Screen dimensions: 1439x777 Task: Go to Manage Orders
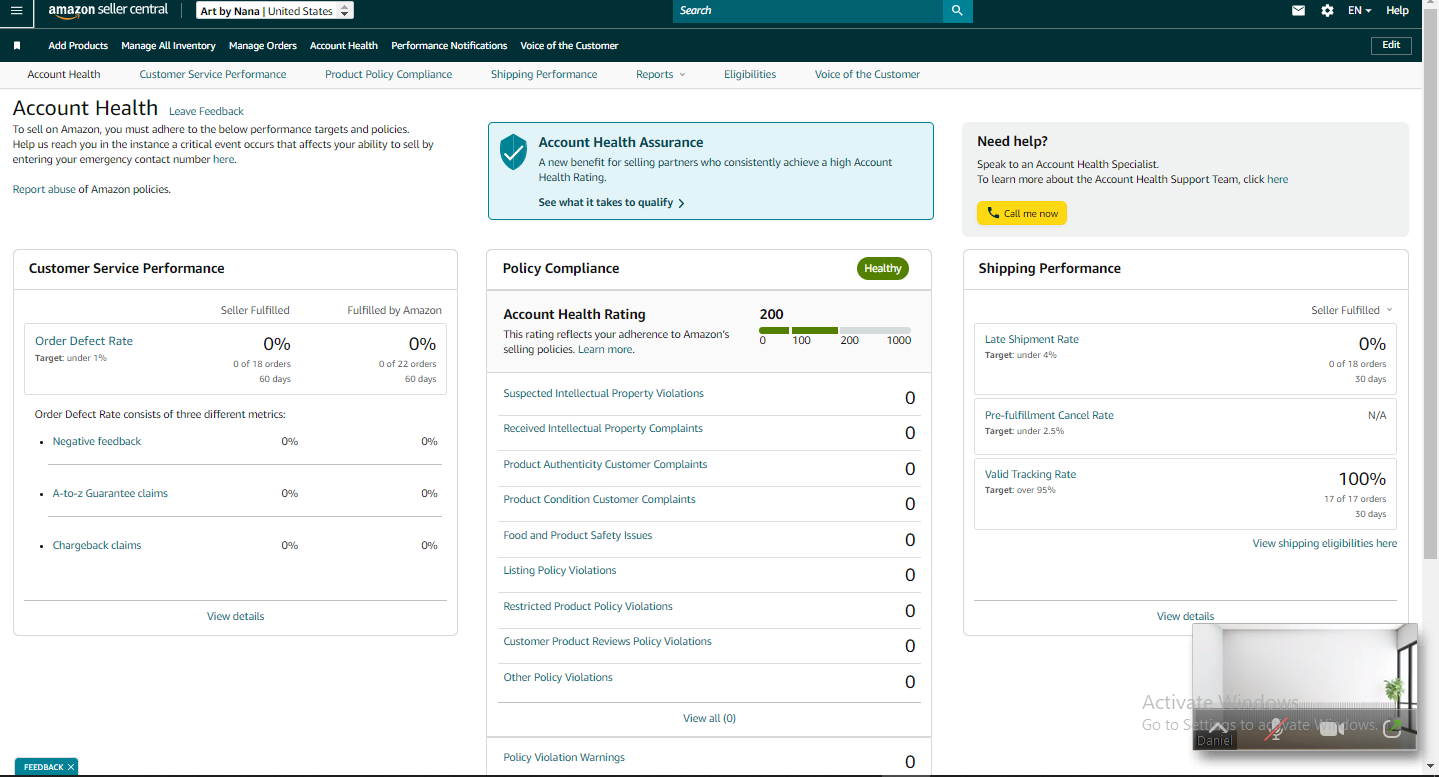click(x=263, y=46)
